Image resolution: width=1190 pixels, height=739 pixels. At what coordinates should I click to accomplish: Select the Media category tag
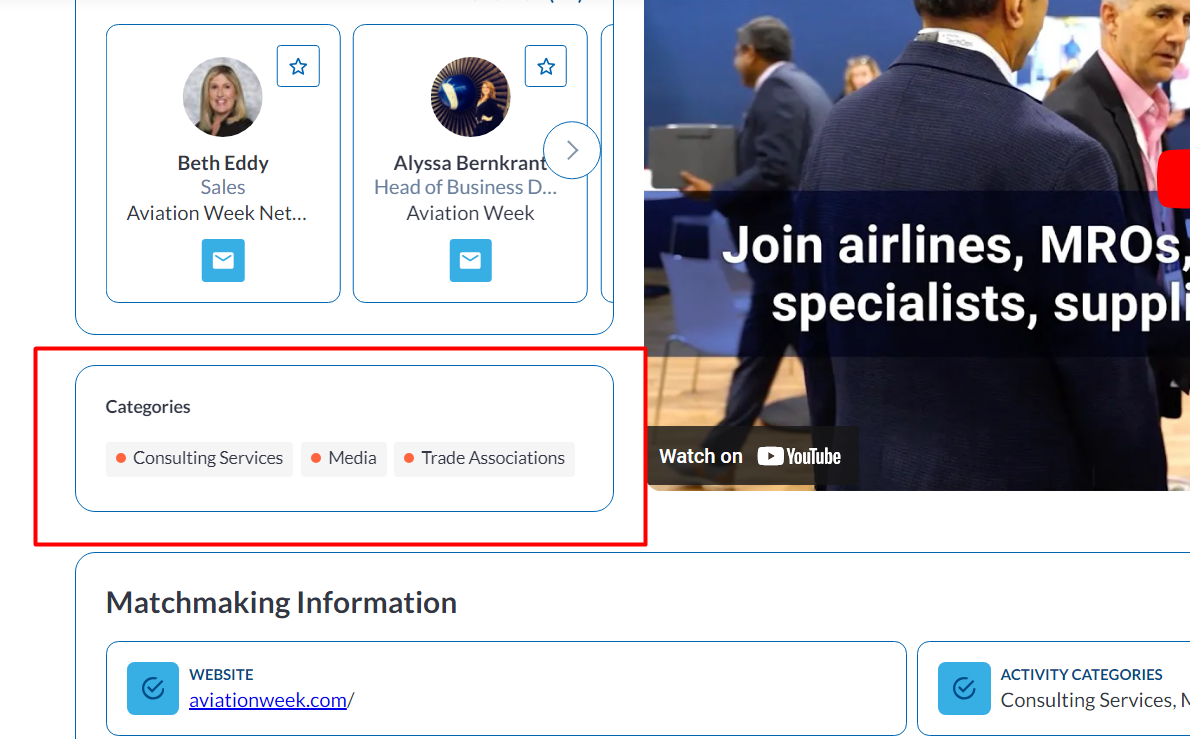pos(344,459)
